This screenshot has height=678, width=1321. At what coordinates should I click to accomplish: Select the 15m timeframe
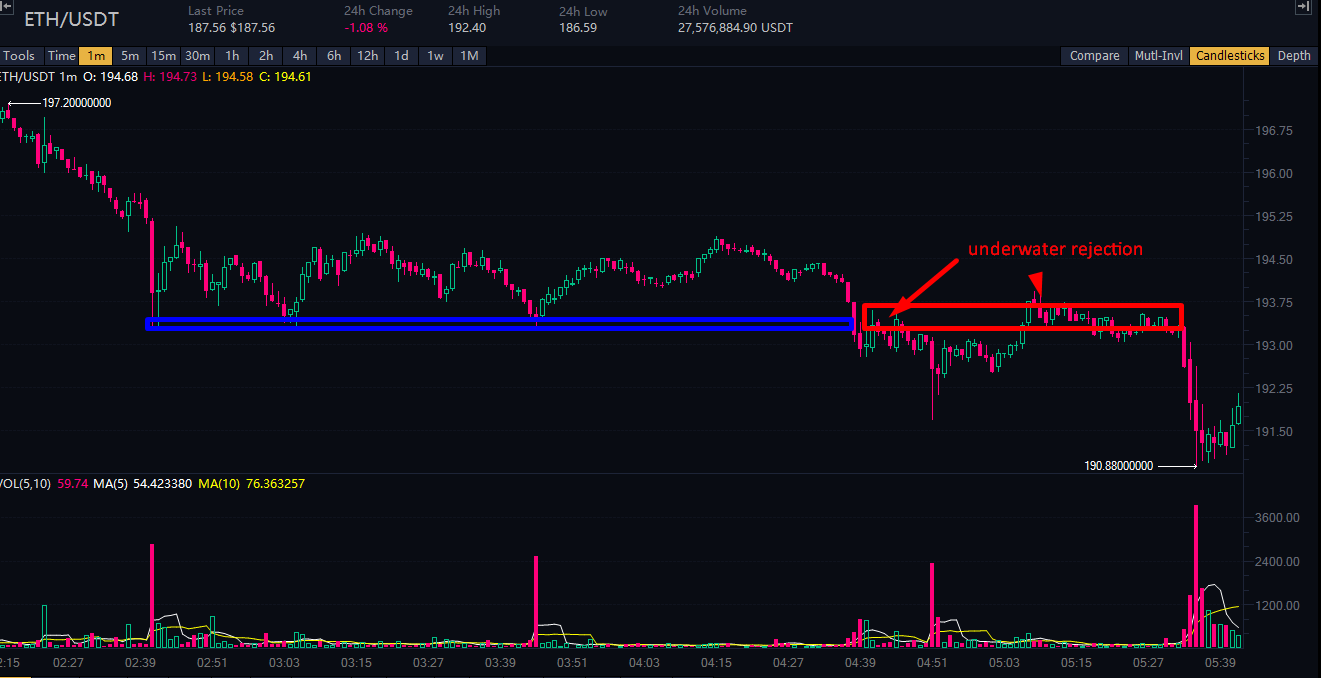[163, 56]
